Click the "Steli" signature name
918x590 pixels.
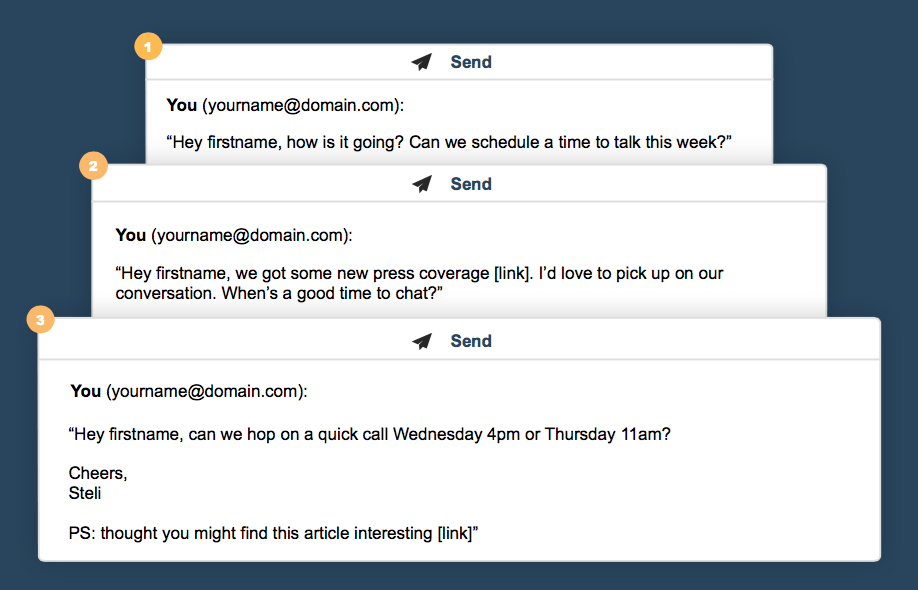pos(85,493)
